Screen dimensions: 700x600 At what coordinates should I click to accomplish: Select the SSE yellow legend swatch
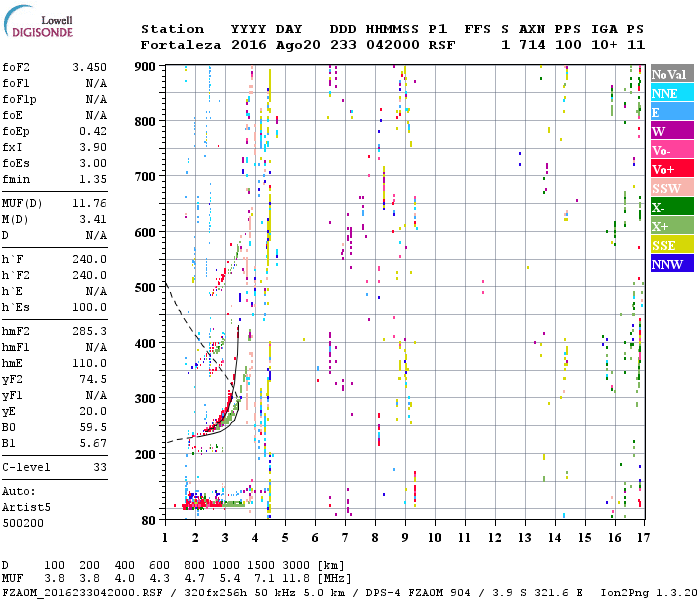coord(672,245)
